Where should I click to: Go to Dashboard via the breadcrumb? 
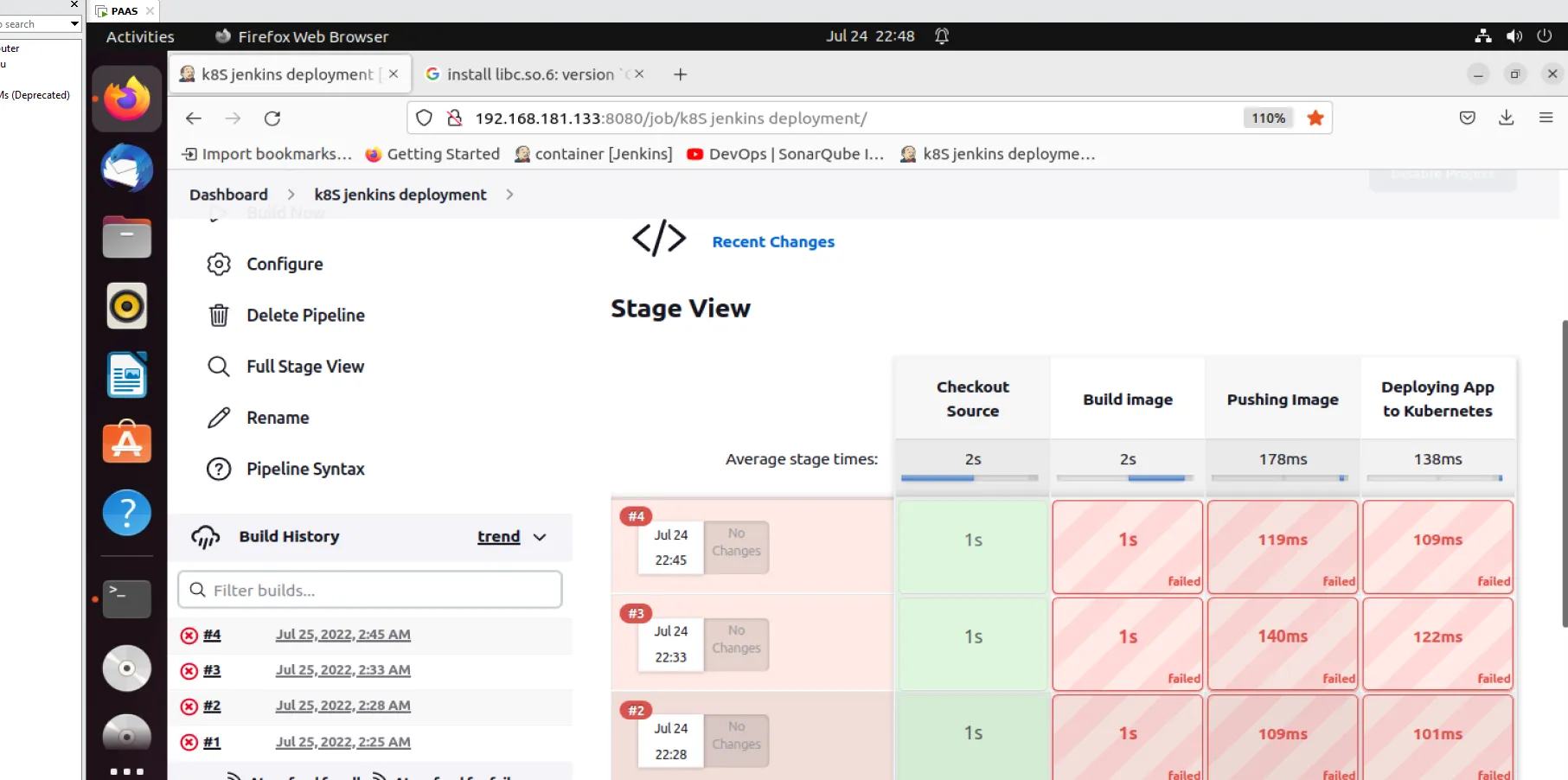point(228,195)
